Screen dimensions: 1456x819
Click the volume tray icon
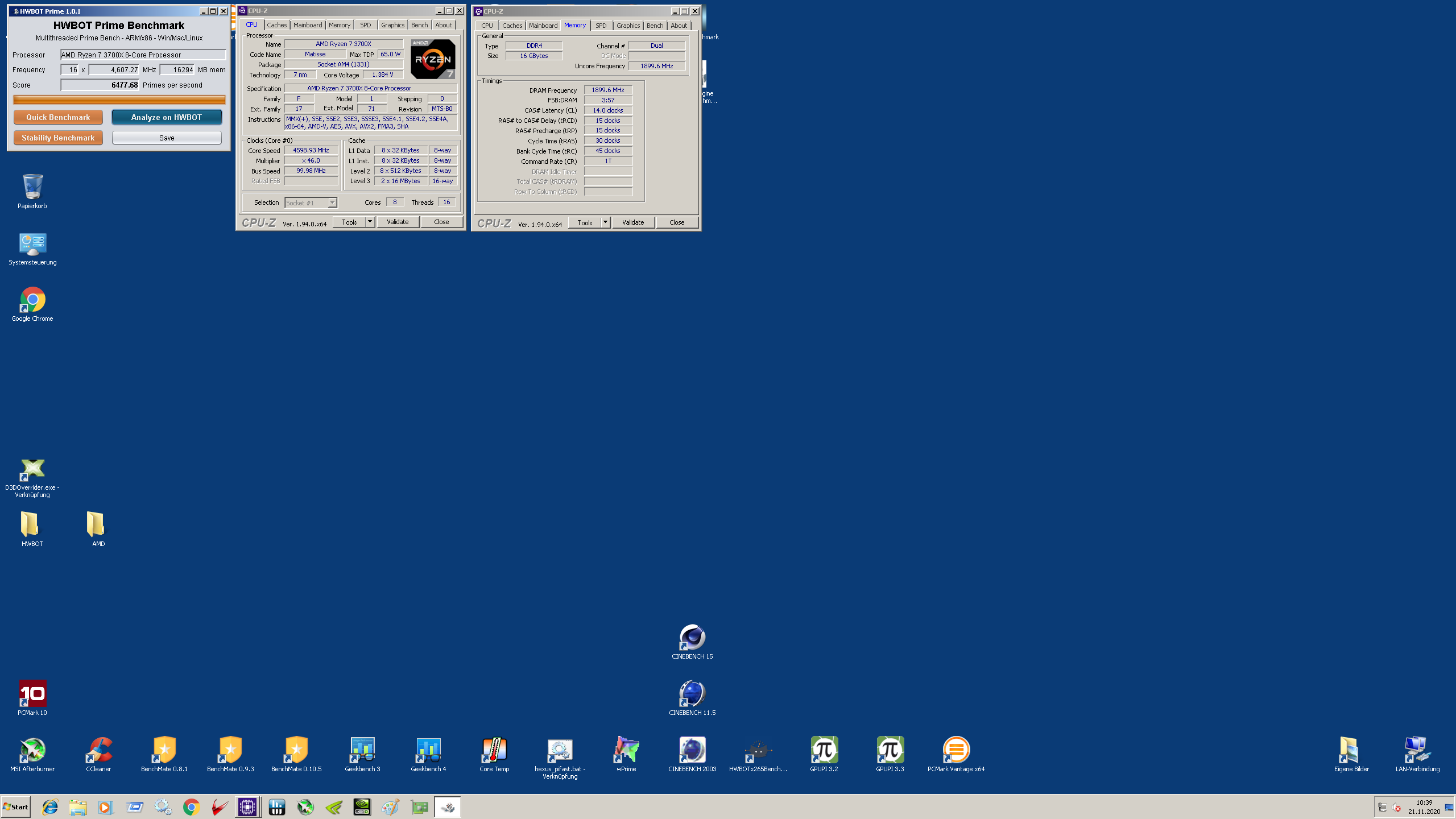(x=1396, y=807)
